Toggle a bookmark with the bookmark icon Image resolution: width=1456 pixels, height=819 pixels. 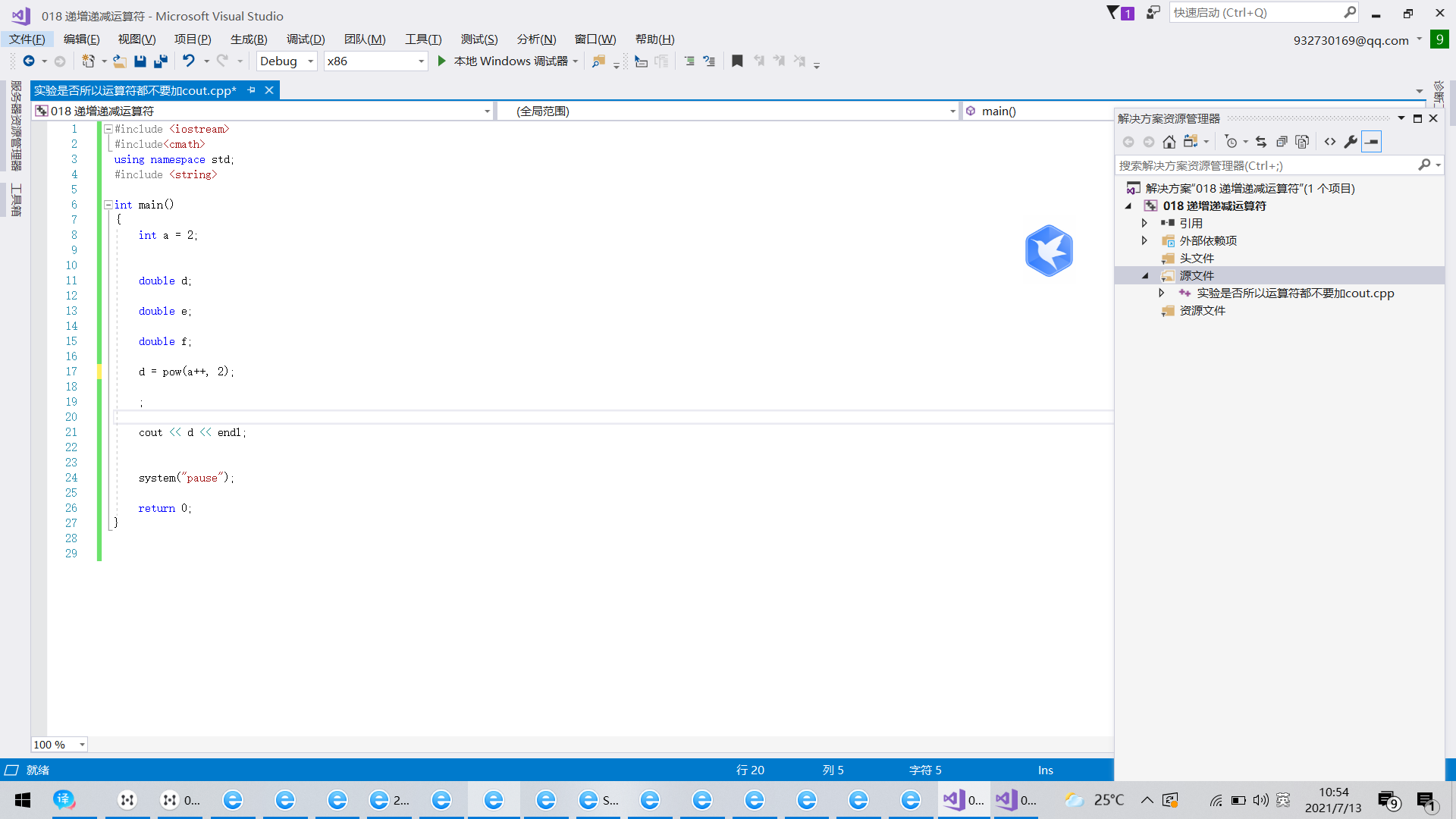[x=737, y=61]
